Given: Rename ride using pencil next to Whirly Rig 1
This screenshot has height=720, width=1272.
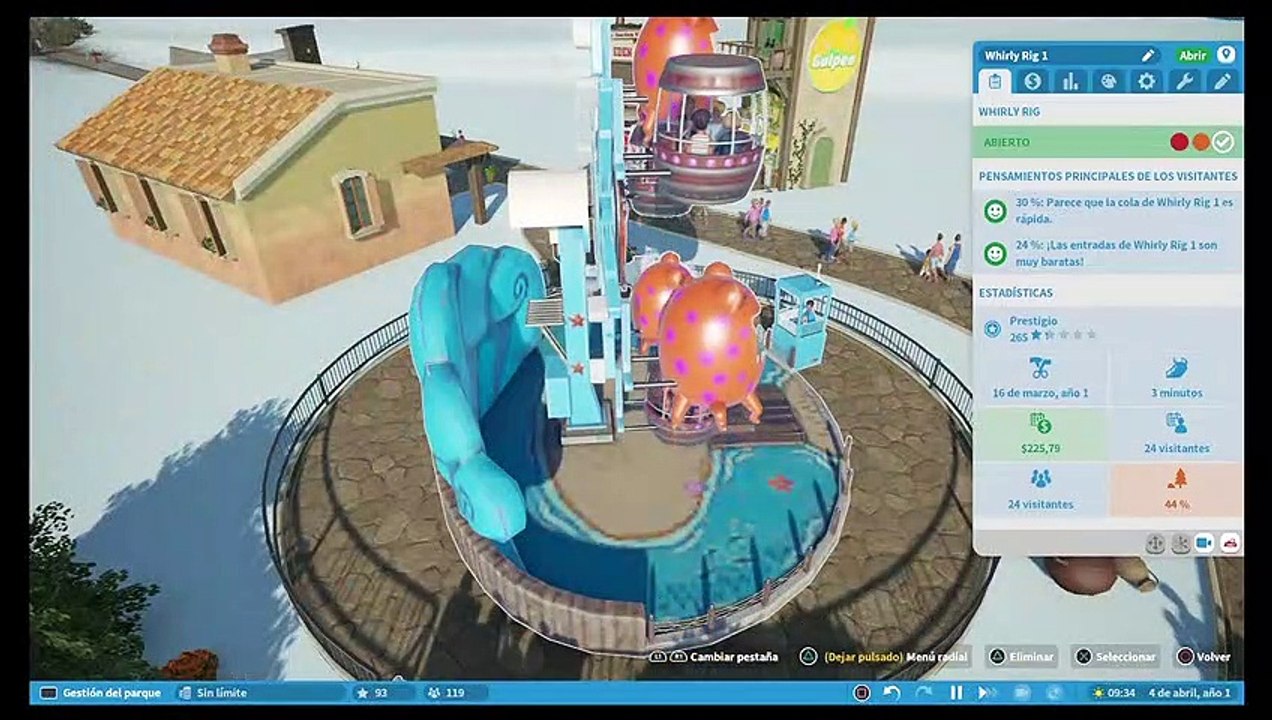Looking at the screenshot, I should pyautogui.click(x=1148, y=56).
